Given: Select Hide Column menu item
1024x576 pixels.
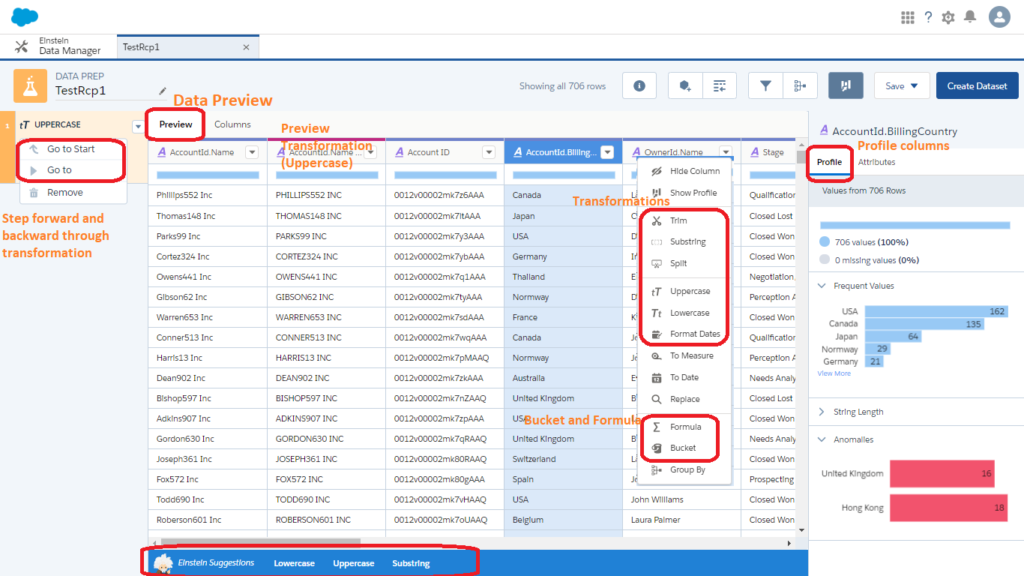Looking at the screenshot, I should point(685,171).
